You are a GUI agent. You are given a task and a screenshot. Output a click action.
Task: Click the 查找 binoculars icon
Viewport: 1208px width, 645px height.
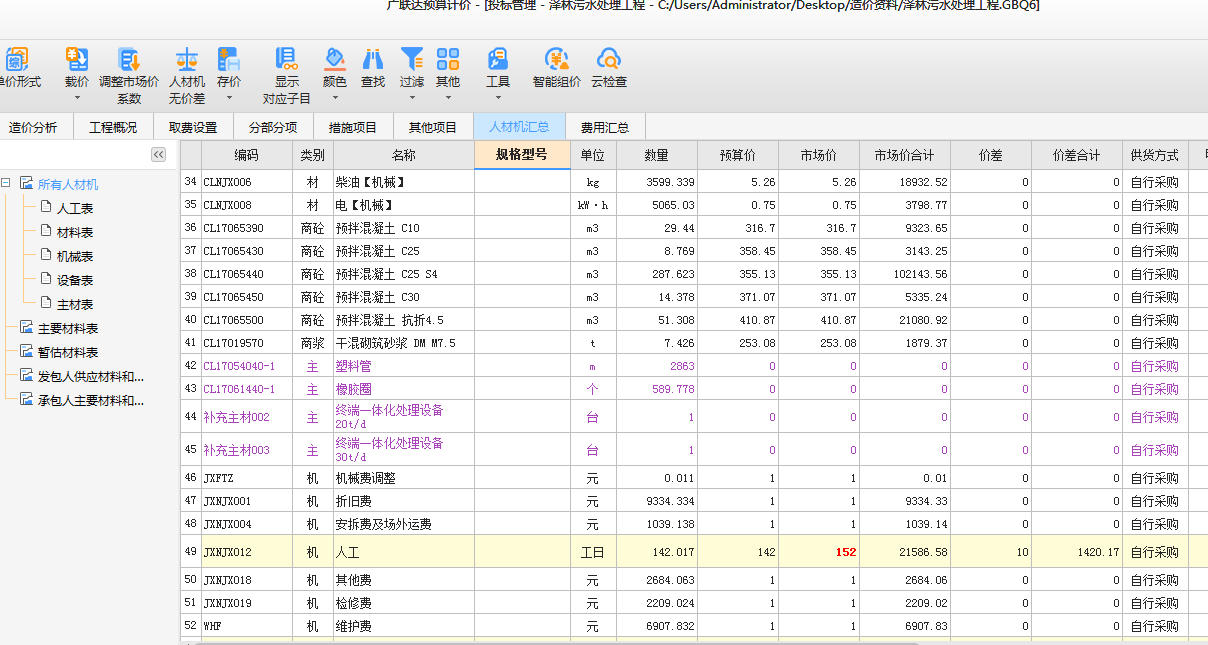point(373,59)
